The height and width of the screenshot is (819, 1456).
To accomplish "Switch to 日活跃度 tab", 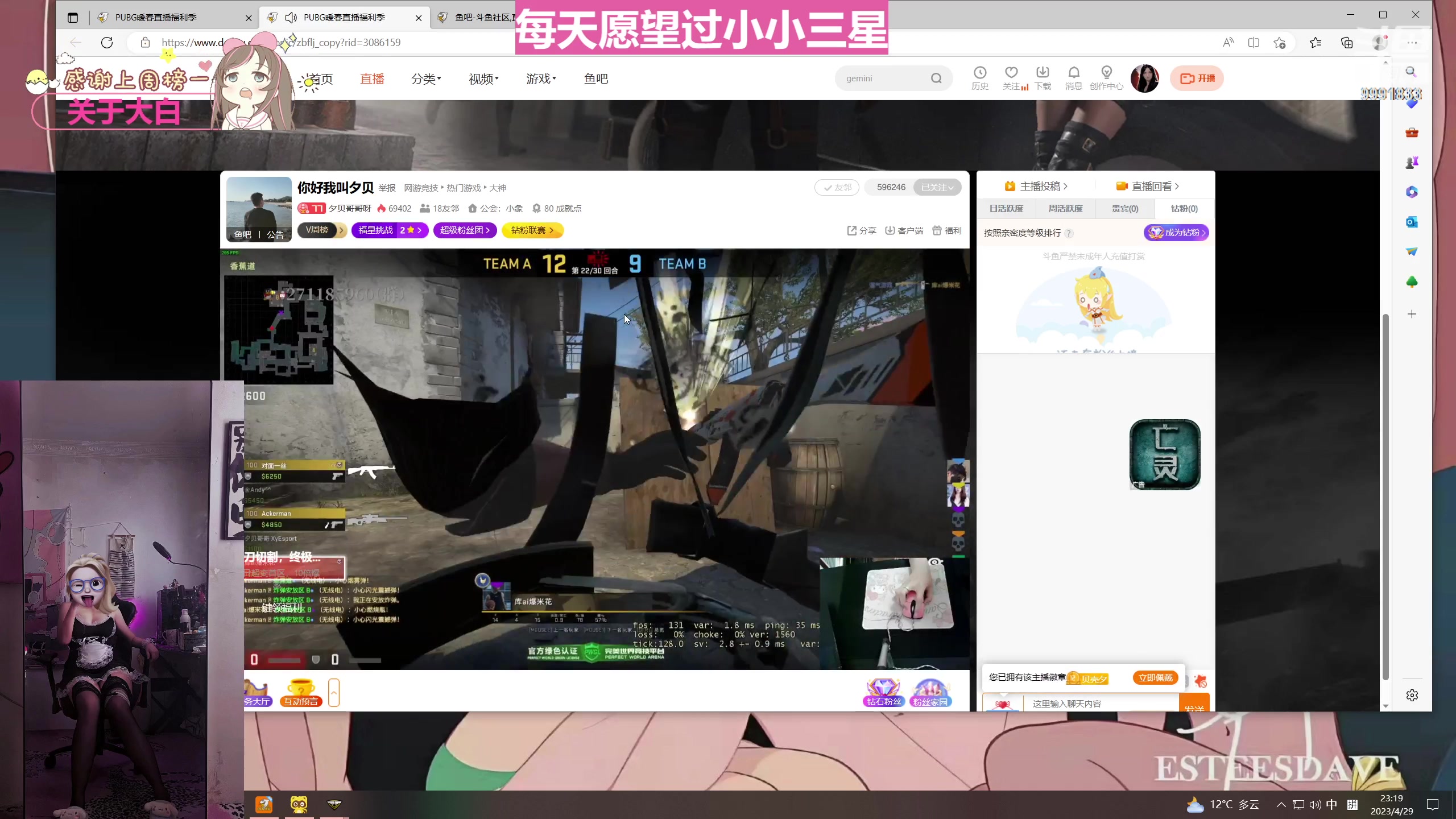I will (x=1006, y=209).
